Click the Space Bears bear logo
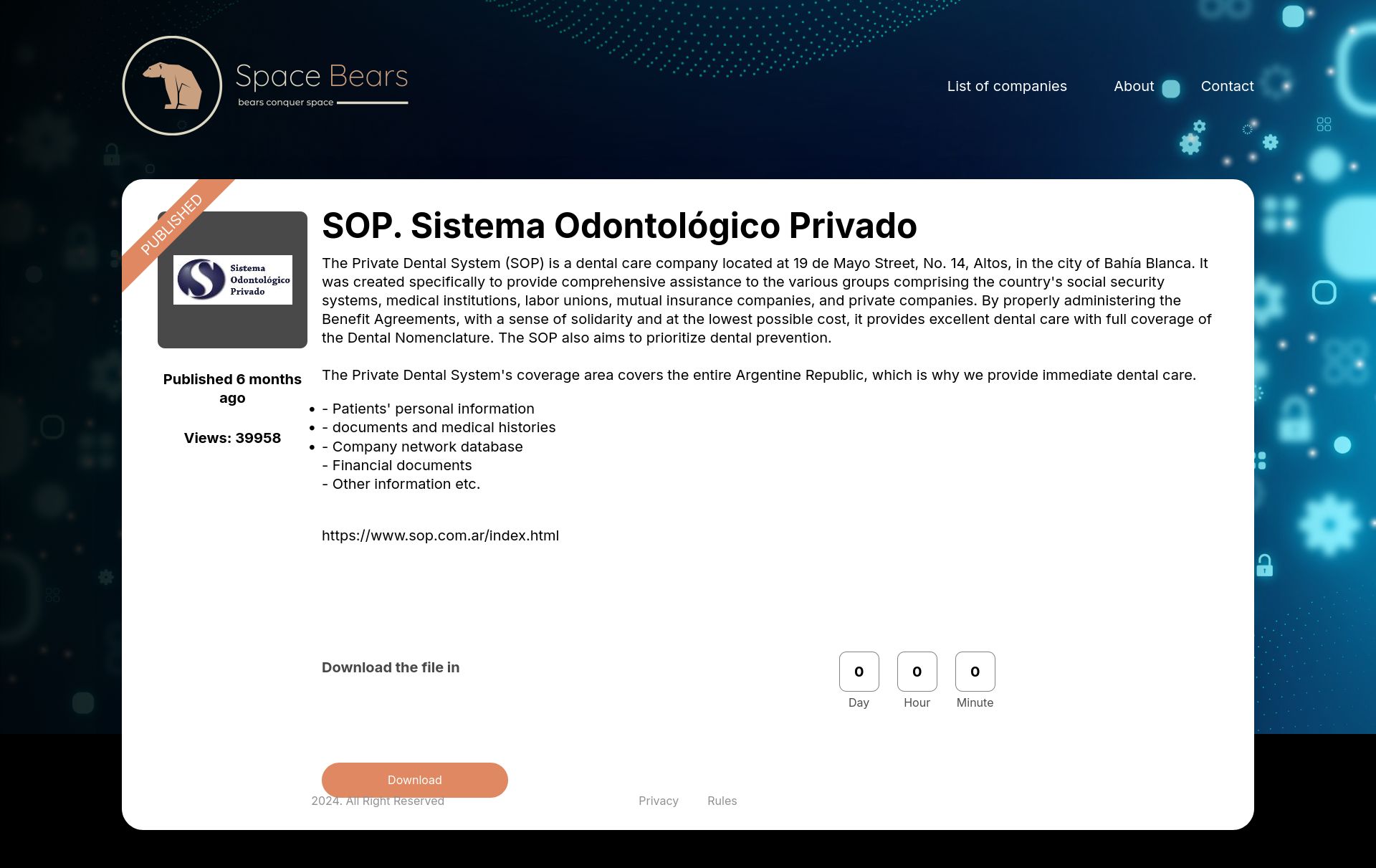 [x=172, y=85]
